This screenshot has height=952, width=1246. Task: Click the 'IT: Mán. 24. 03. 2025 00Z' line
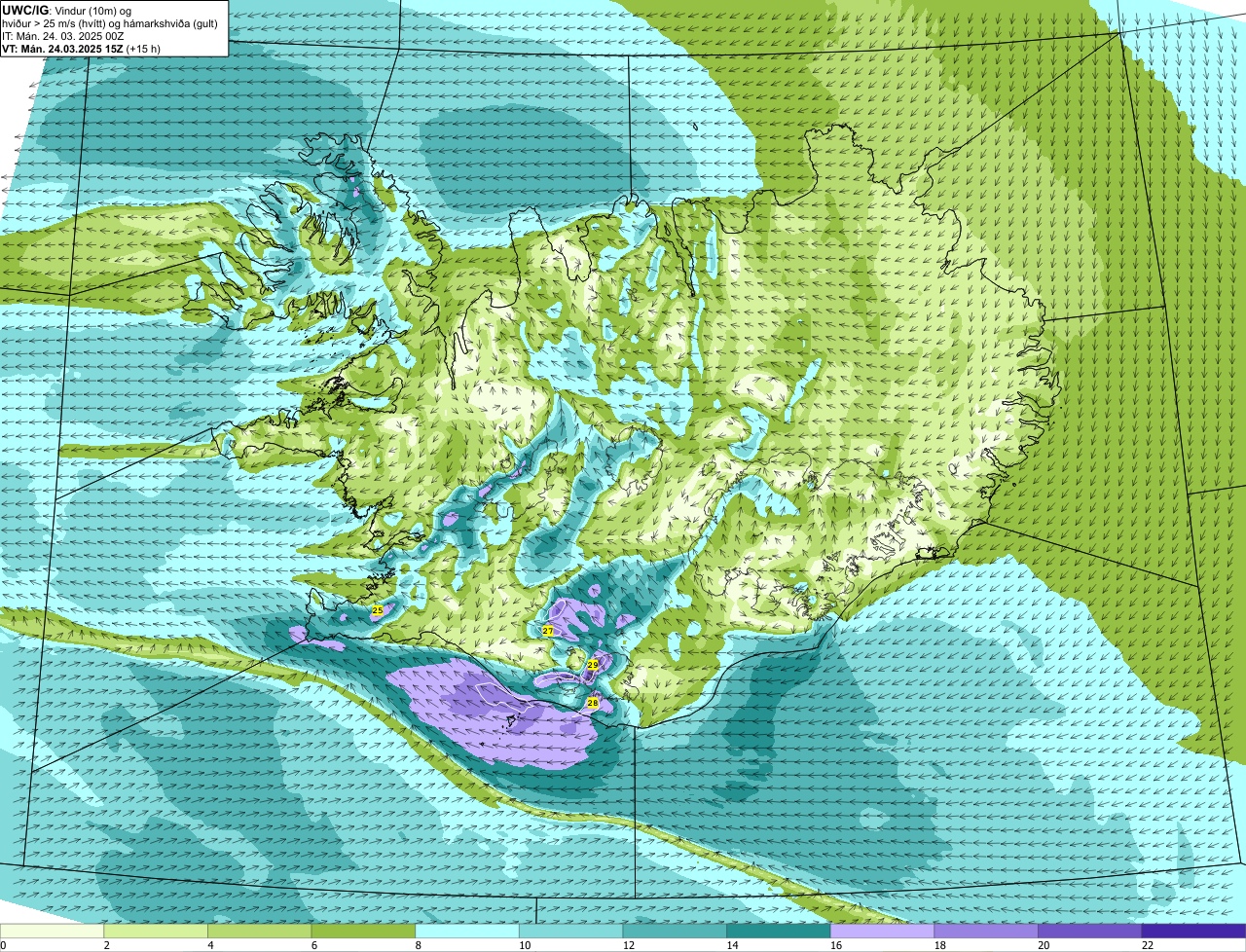tap(62, 35)
